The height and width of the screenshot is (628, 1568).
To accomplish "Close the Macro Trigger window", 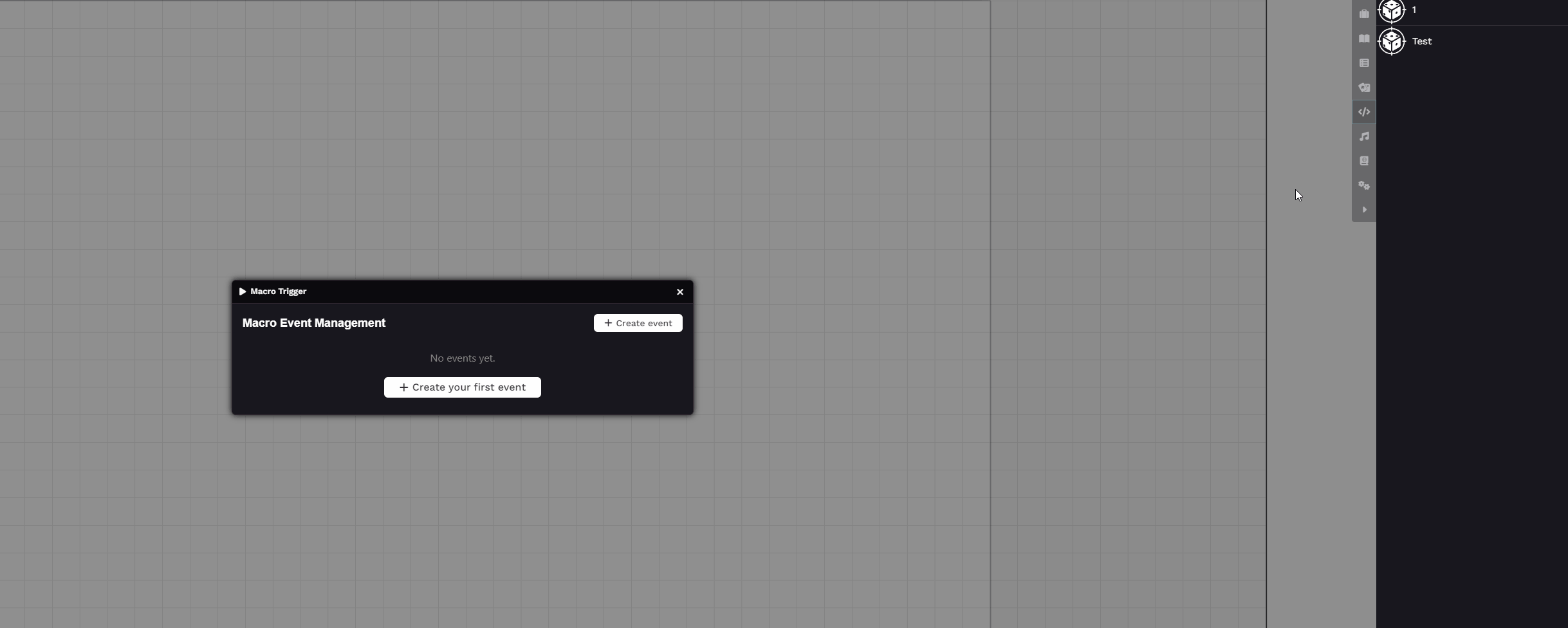I will (679, 292).
